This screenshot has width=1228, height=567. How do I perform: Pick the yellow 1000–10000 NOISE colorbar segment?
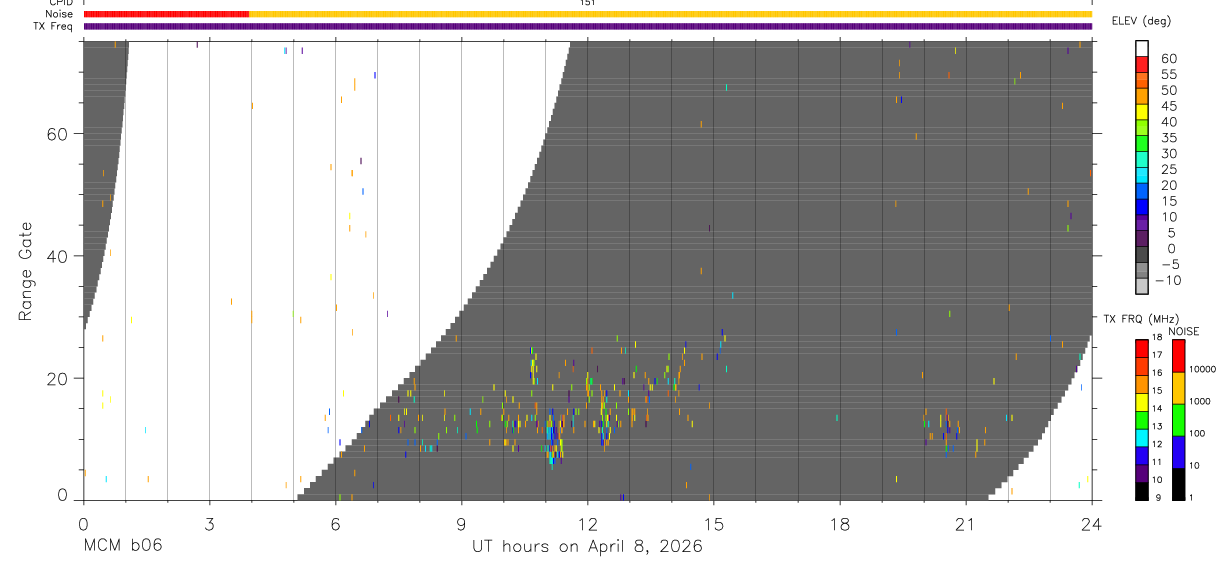coord(1179,386)
